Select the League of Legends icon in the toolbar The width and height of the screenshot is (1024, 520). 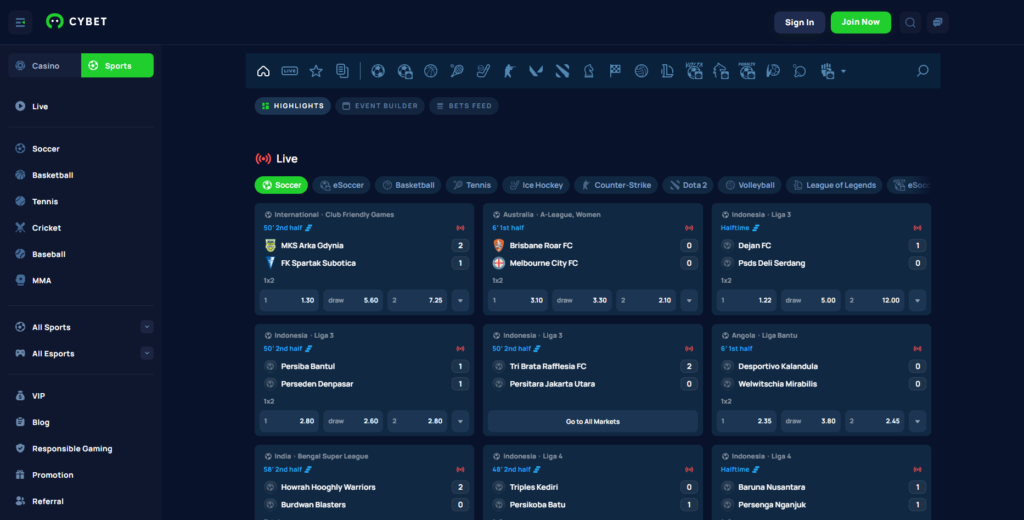coord(667,71)
